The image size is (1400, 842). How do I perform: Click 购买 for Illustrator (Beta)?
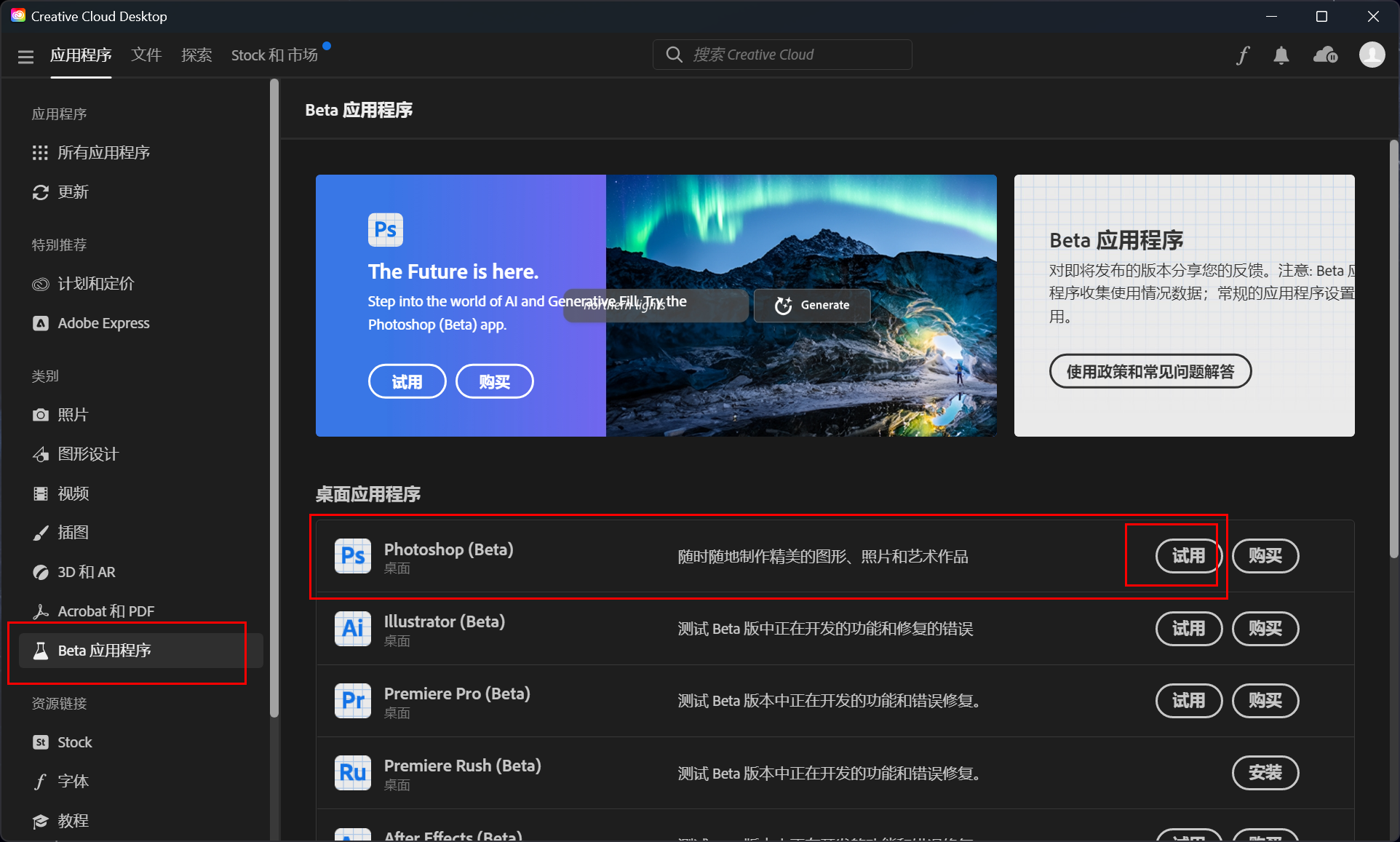1265,628
